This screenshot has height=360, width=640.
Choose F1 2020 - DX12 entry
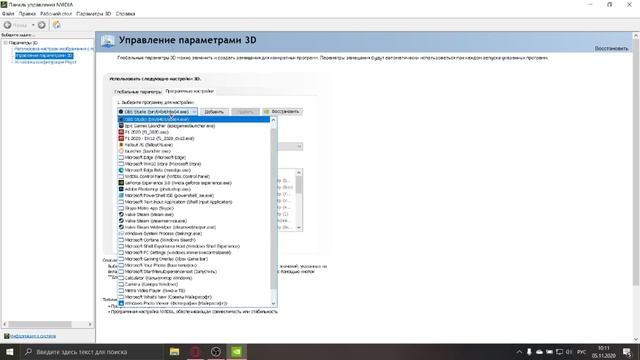194,138
